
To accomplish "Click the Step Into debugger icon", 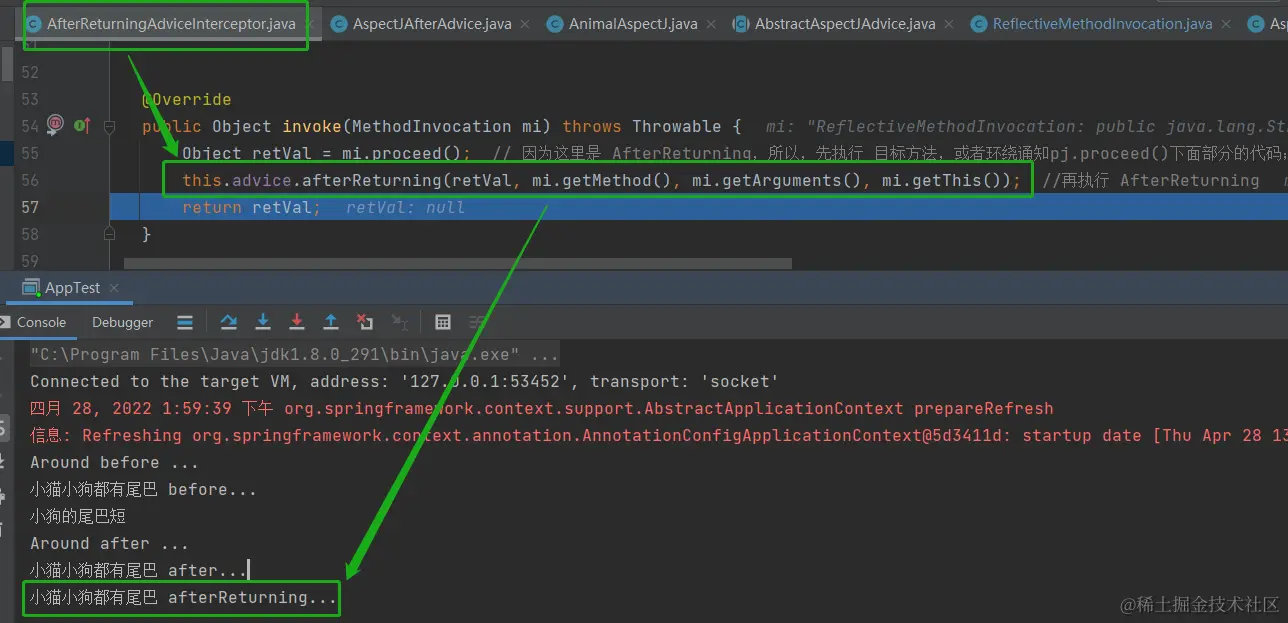I will coord(263,322).
